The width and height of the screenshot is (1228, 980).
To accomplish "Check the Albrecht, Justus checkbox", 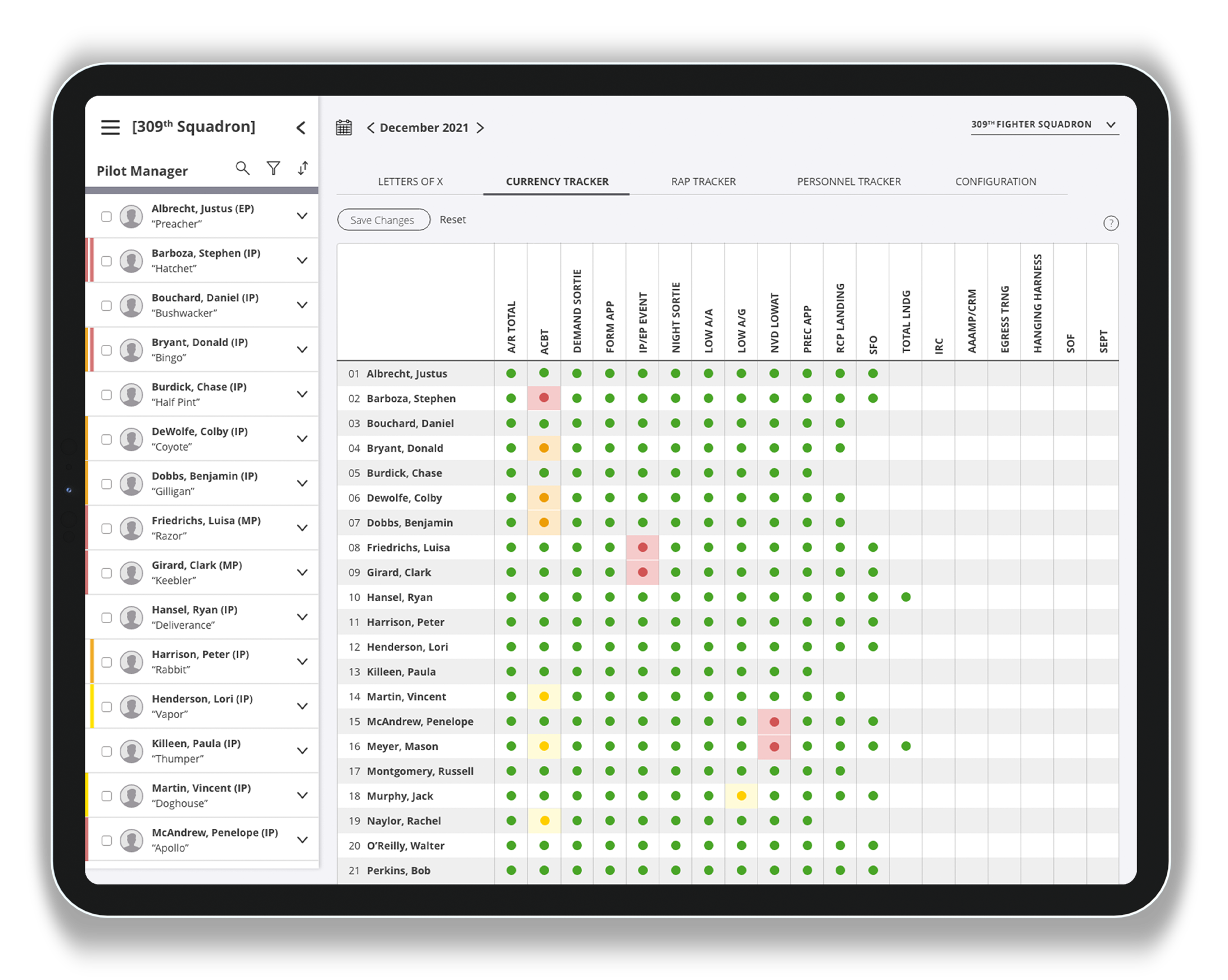I will (107, 216).
